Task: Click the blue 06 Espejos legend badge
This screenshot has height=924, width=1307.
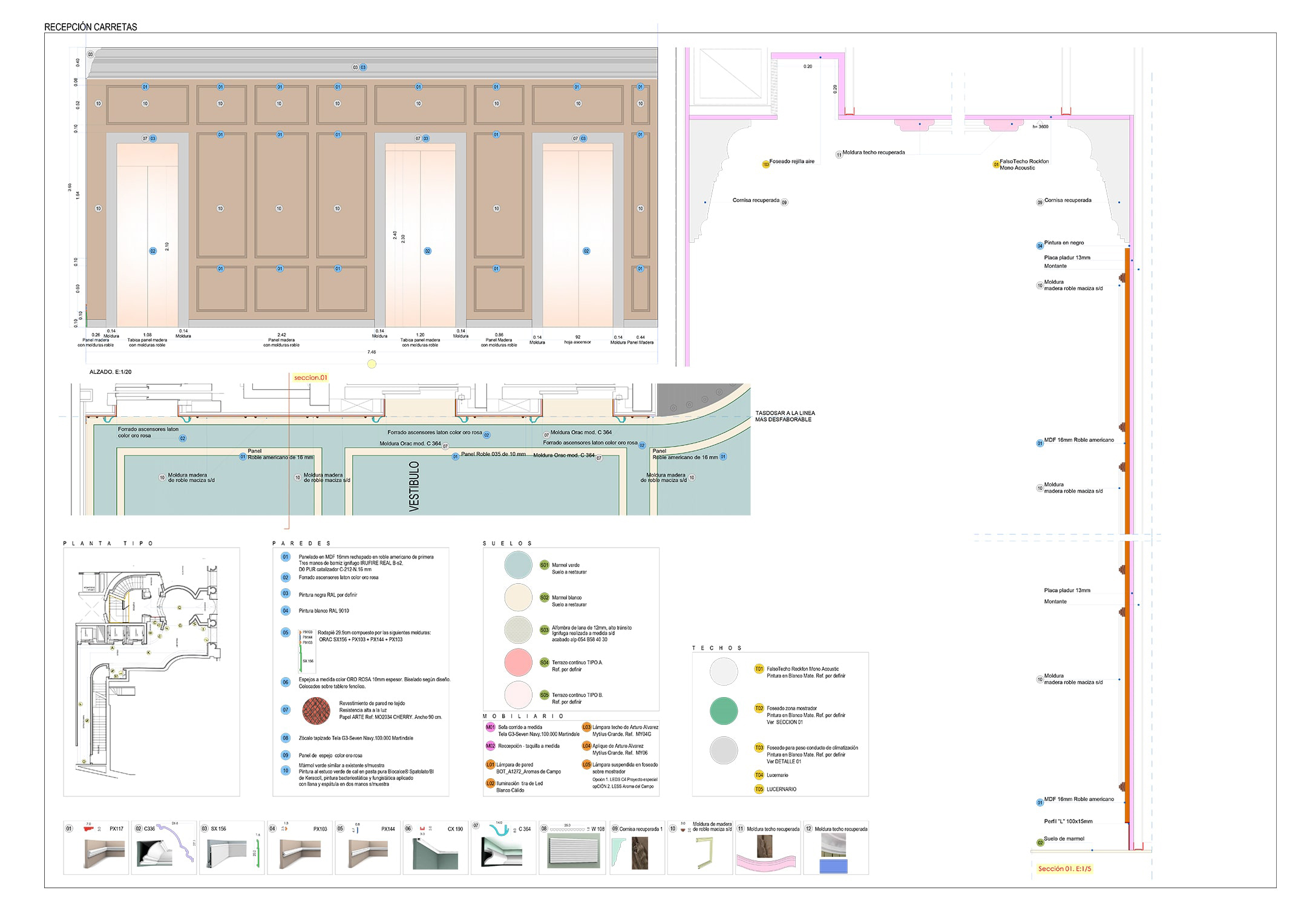Action: 286,682
